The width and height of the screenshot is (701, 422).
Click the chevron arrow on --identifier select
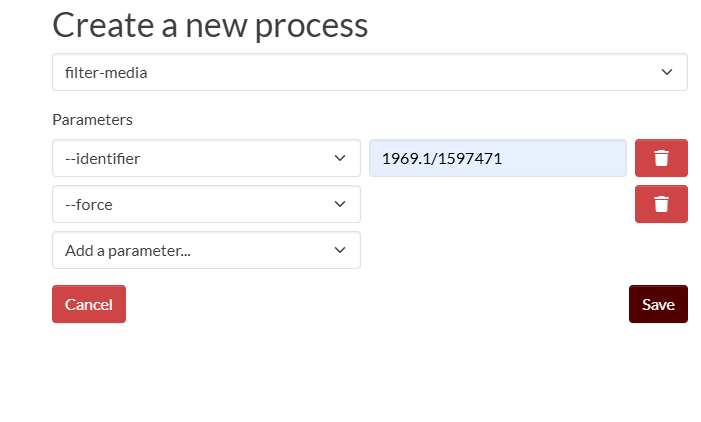click(x=340, y=158)
